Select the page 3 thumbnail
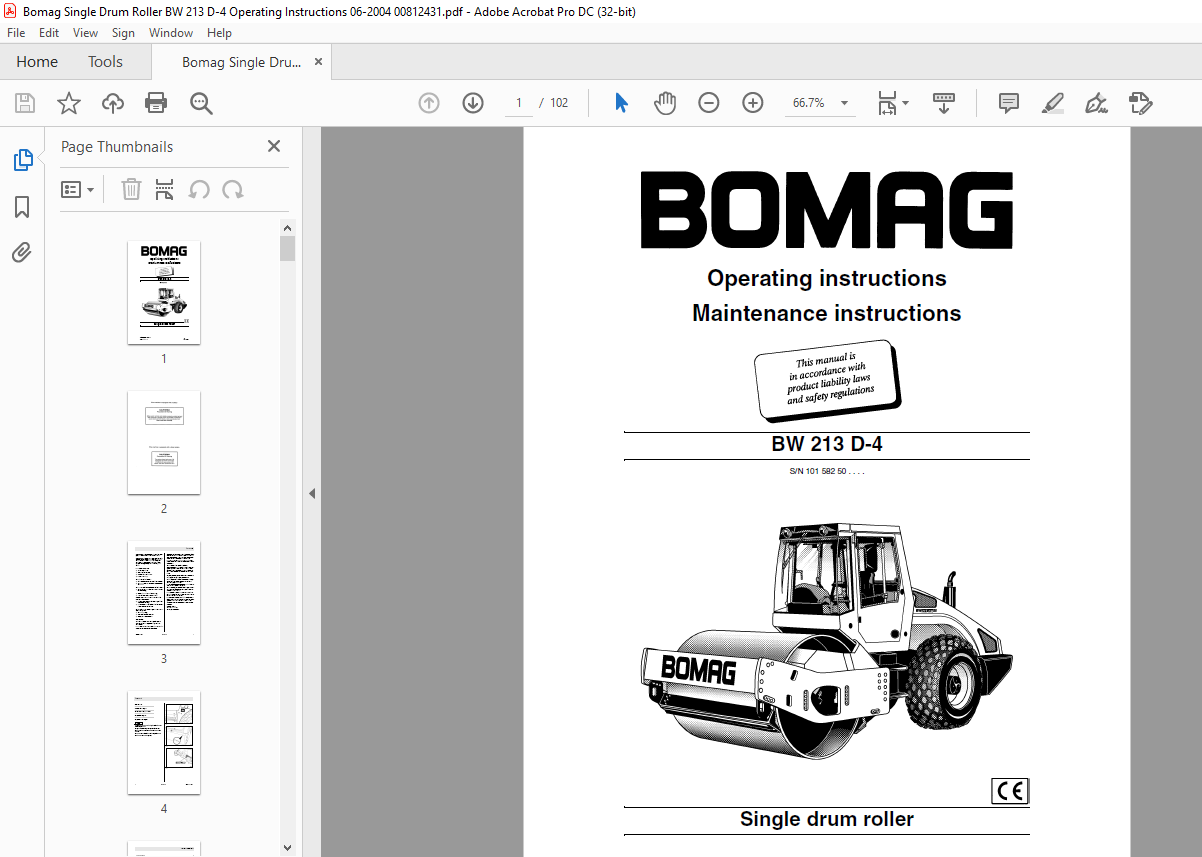This screenshot has height=857, width=1202. pyautogui.click(x=164, y=592)
